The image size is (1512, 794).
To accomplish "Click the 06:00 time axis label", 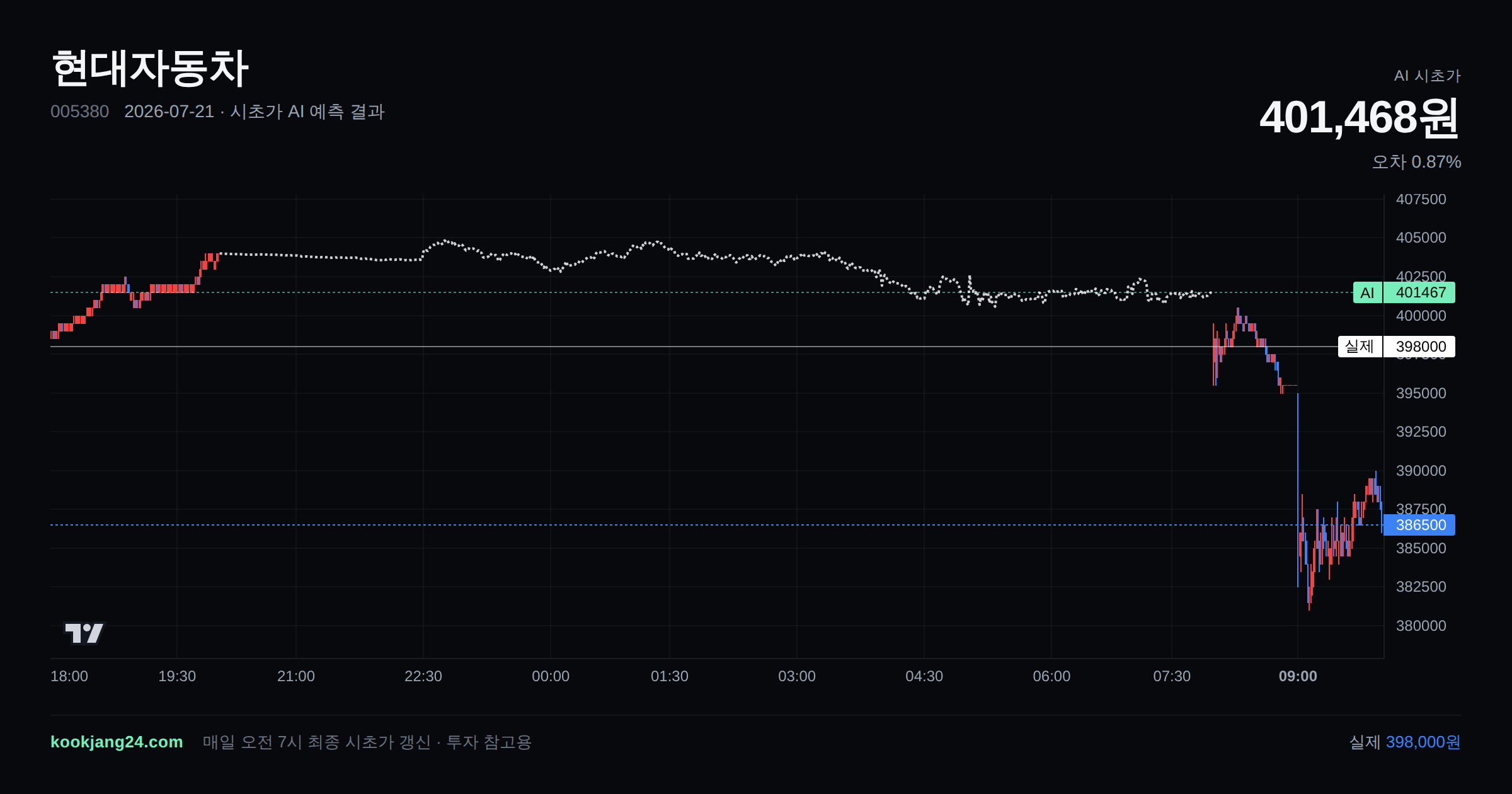I will pyautogui.click(x=1051, y=676).
